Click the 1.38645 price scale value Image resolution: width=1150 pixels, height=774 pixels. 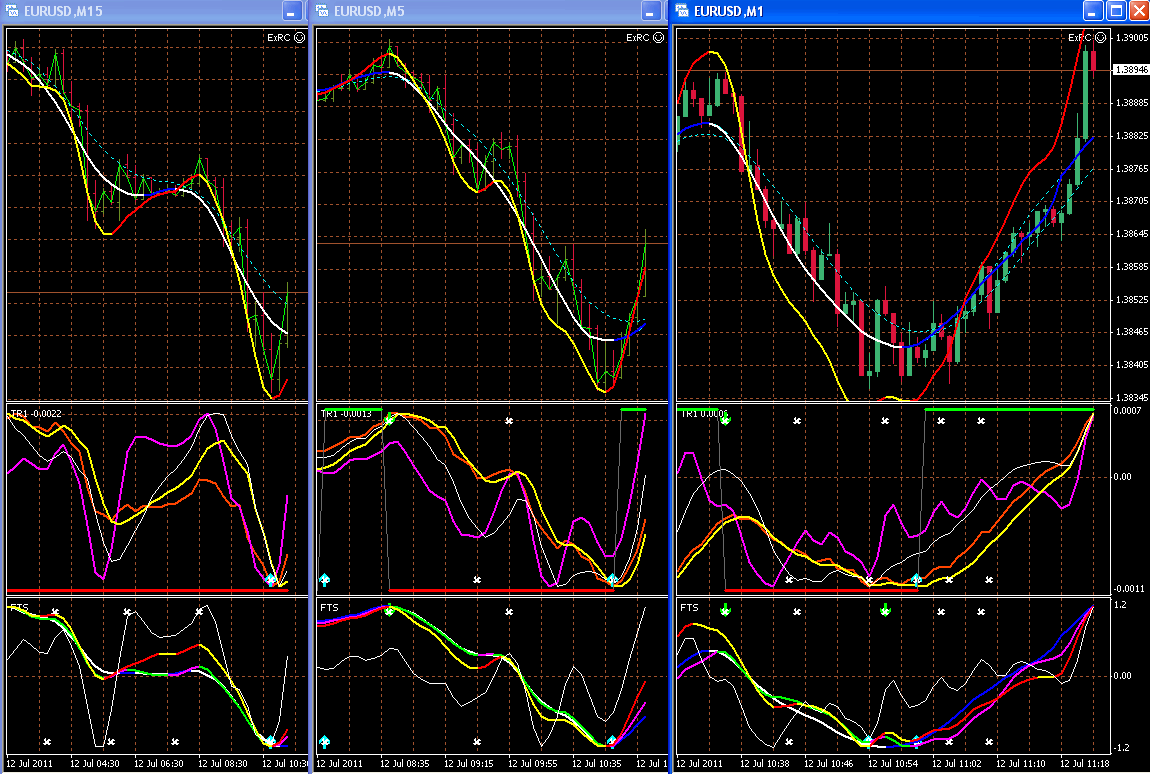pos(1132,233)
